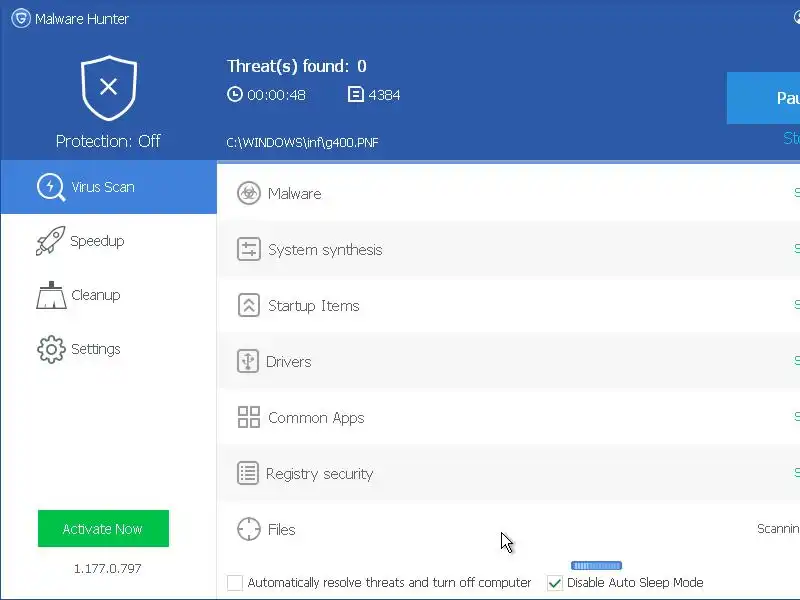Click the Registry security row label
This screenshot has height=600, width=800.
pyautogui.click(x=319, y=474)
